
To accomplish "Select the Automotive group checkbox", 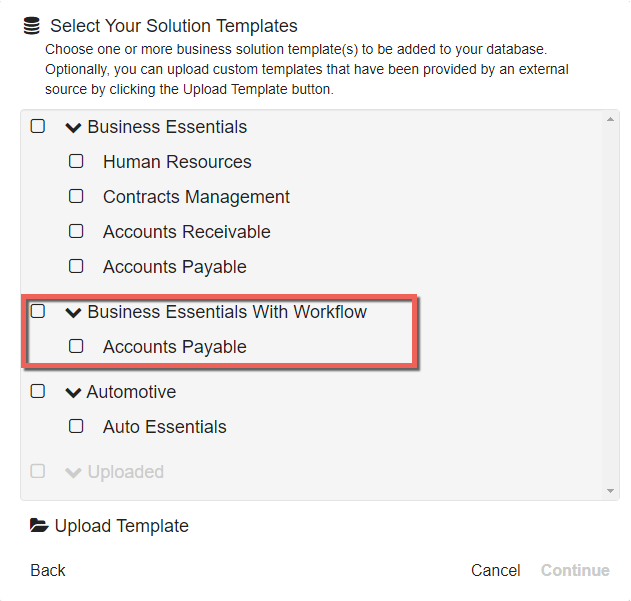I will pos(38,392).
